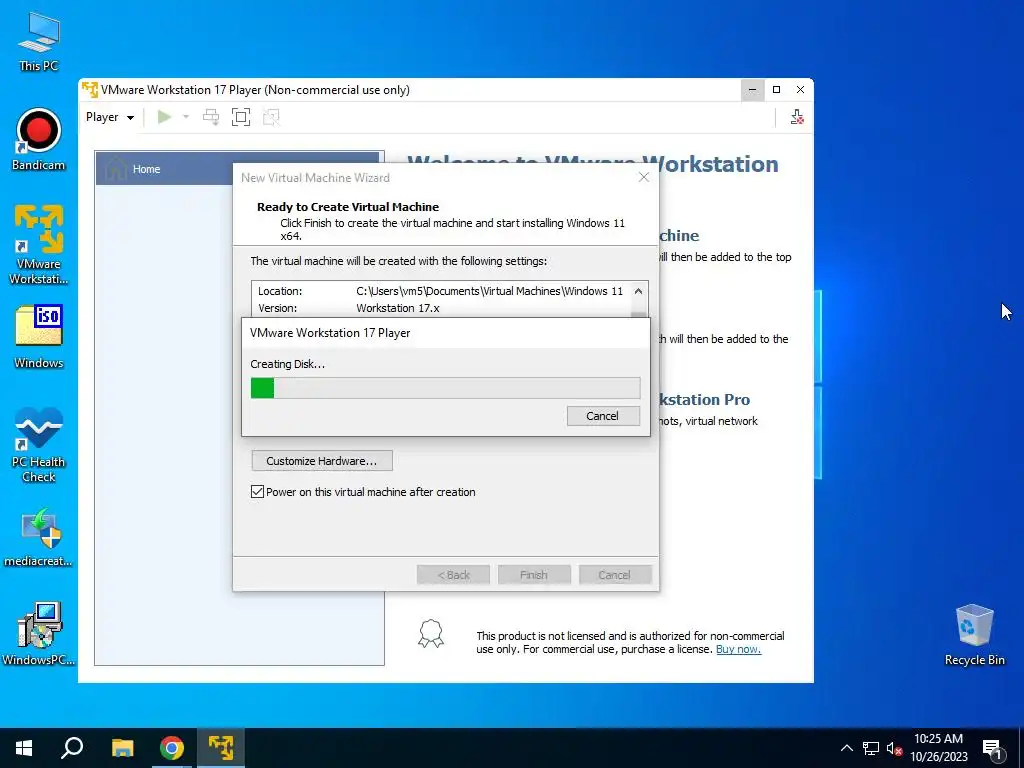This screenshot has width=1024, height=768.
Task: Click Cancel in New Virtual Machine Wizard
Action: point(615,575)
